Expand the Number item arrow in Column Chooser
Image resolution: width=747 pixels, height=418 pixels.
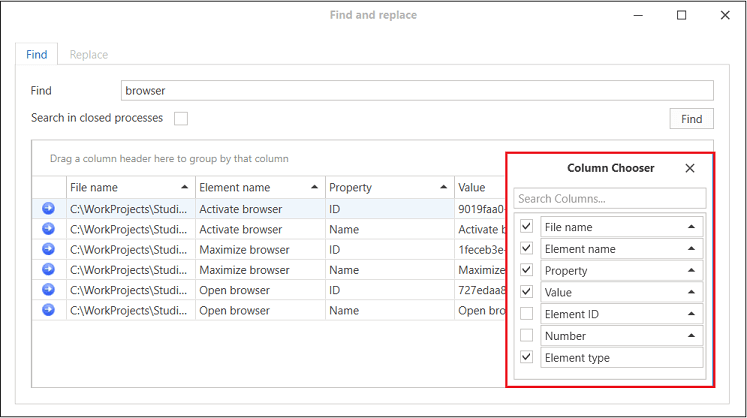(x=691, y=336)
